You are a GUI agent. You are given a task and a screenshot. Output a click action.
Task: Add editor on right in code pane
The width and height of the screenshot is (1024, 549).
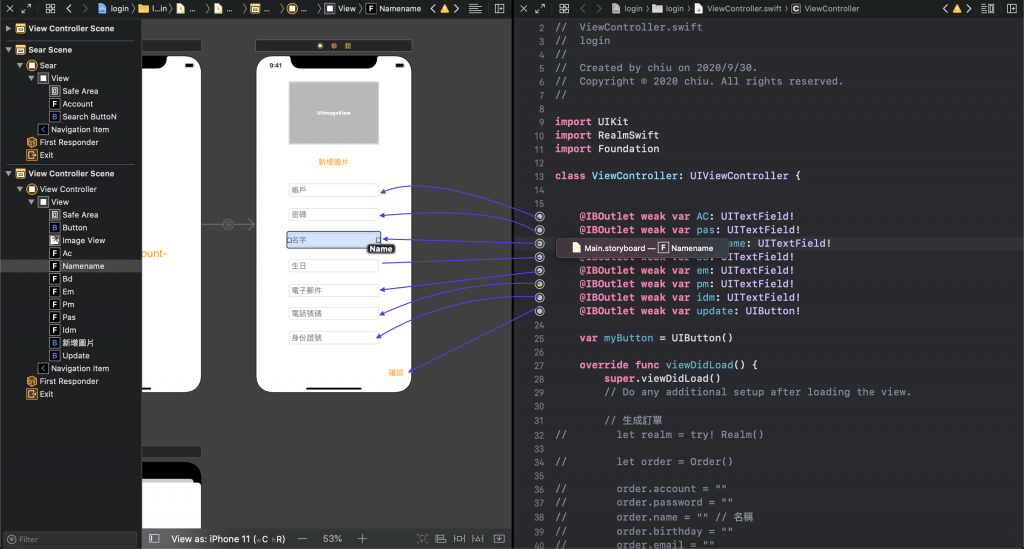click(x=1012, y=8)
